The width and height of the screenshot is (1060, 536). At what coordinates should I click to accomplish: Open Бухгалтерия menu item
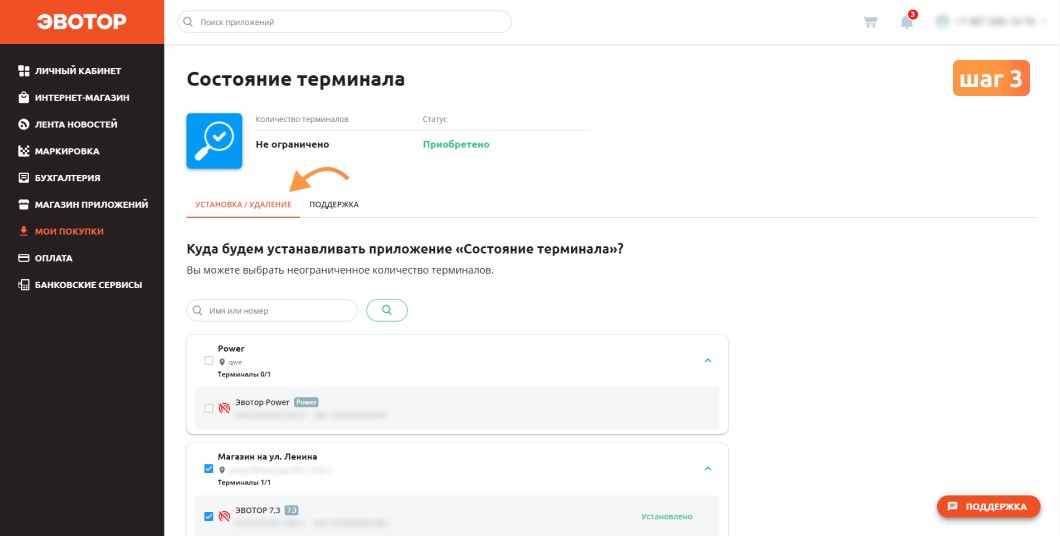click(x=68, y=178)
